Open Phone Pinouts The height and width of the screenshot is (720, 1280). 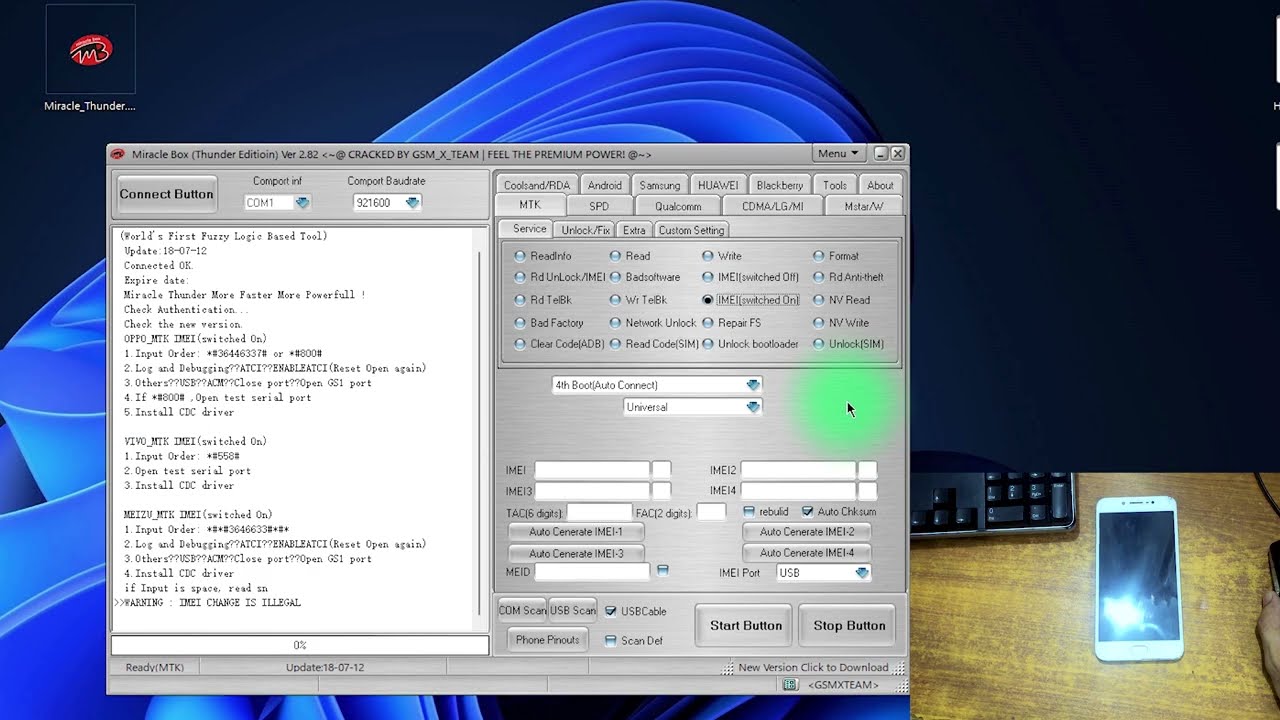tap(547, 640)
